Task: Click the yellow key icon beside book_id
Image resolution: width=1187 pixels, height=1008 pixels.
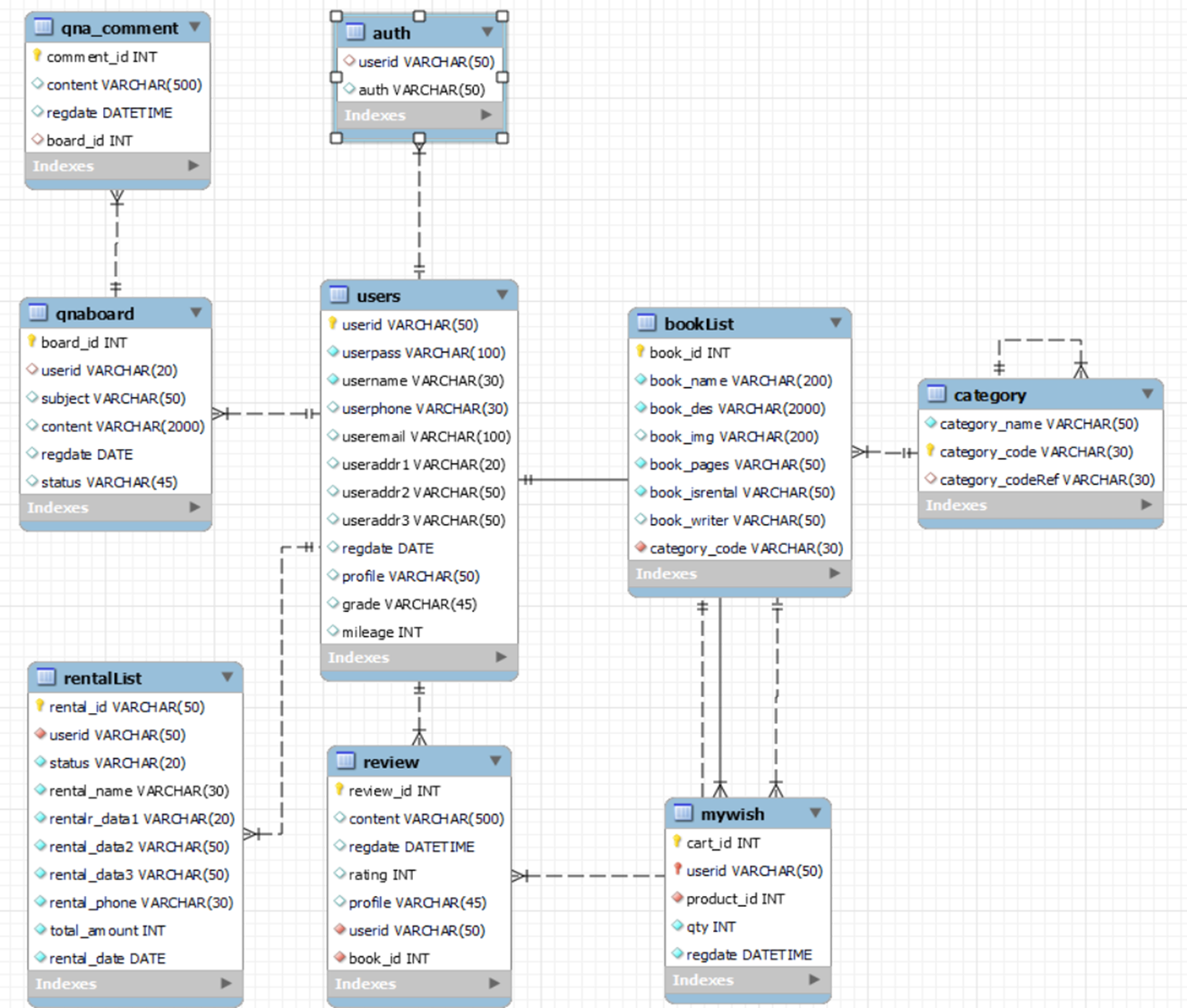Action: point(641,352)
